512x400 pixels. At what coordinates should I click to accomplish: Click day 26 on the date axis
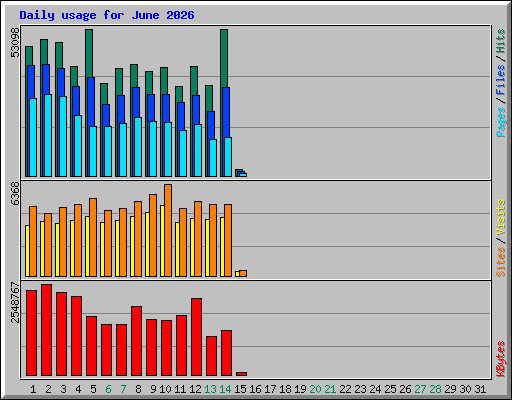coord(405,389)
